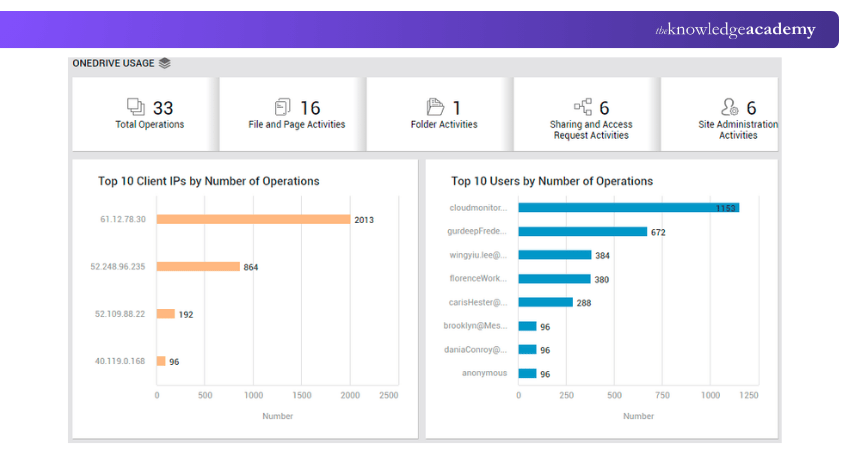Open The Knowledge Academy logo
Image resolution: width=850 pixels, height=450 pixels.
[x=735, y=30]
